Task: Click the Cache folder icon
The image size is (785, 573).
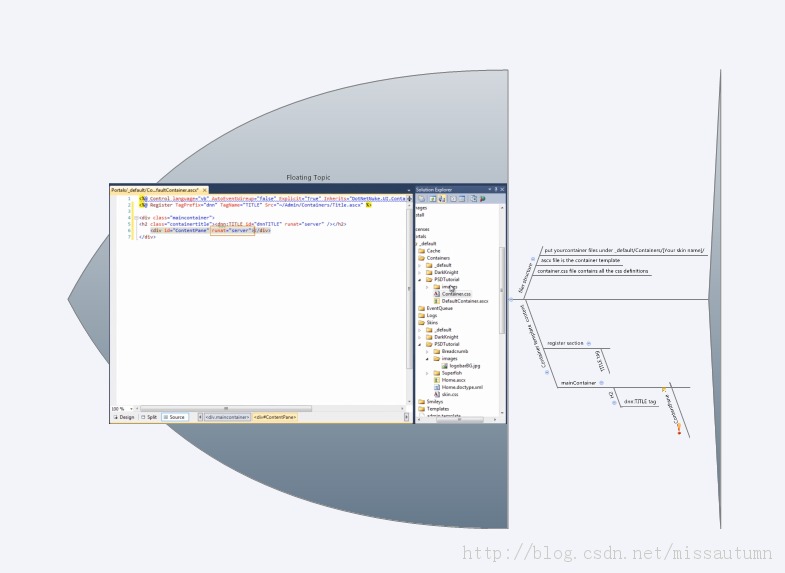Action: pyautogui.click(x=422, y=251)
